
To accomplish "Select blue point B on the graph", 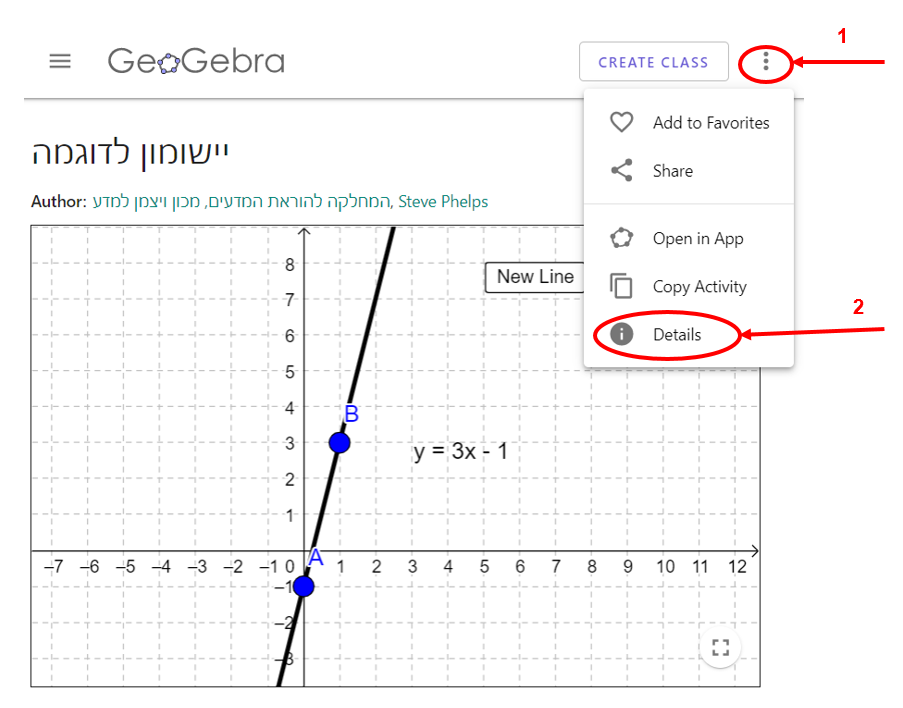I will click(x=339, y=442).
